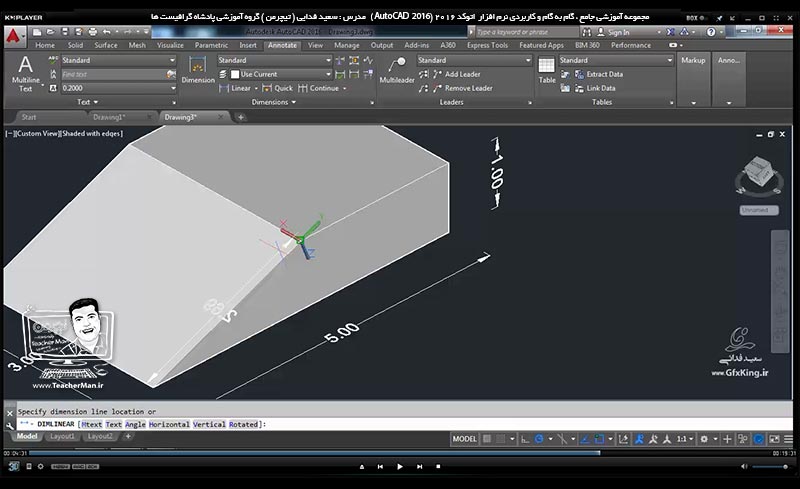Screen dimensions: 800x489
Task: Select the Continue dimension tool
Action: 319,88
